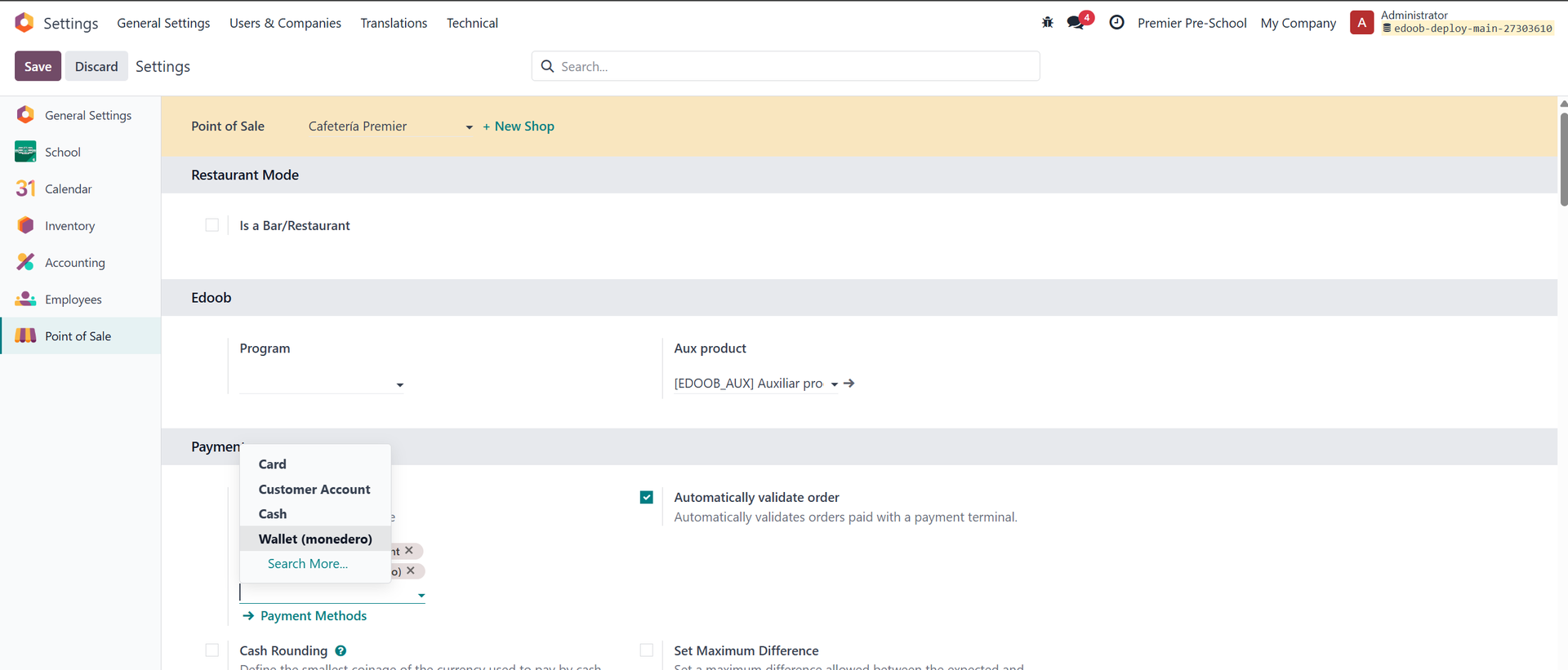Select Card from the payment list
This screenshot has height=670, width=1568.
coord(315,464)
